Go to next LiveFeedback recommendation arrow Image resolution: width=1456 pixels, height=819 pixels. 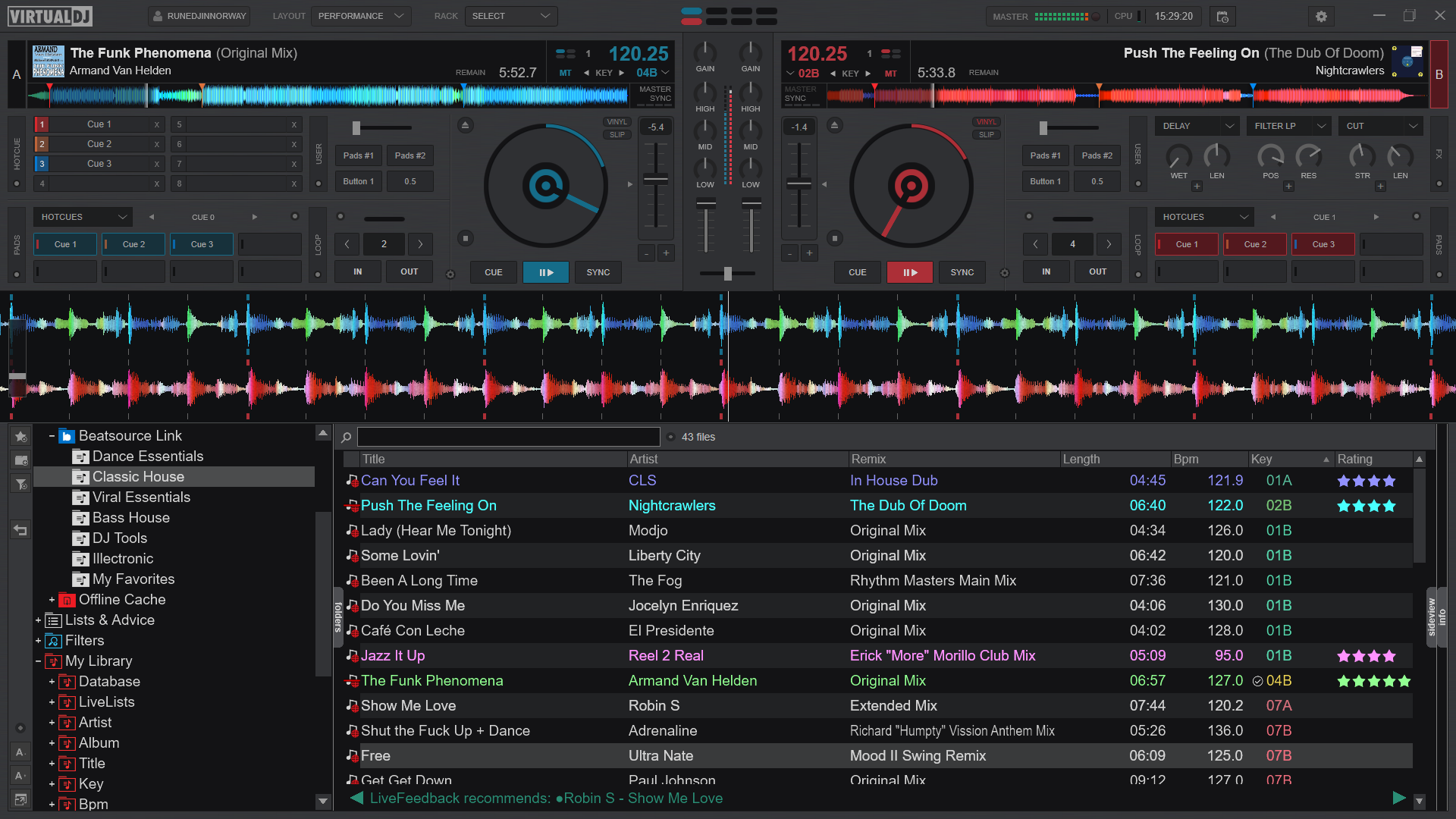(x=1399, y=798)
